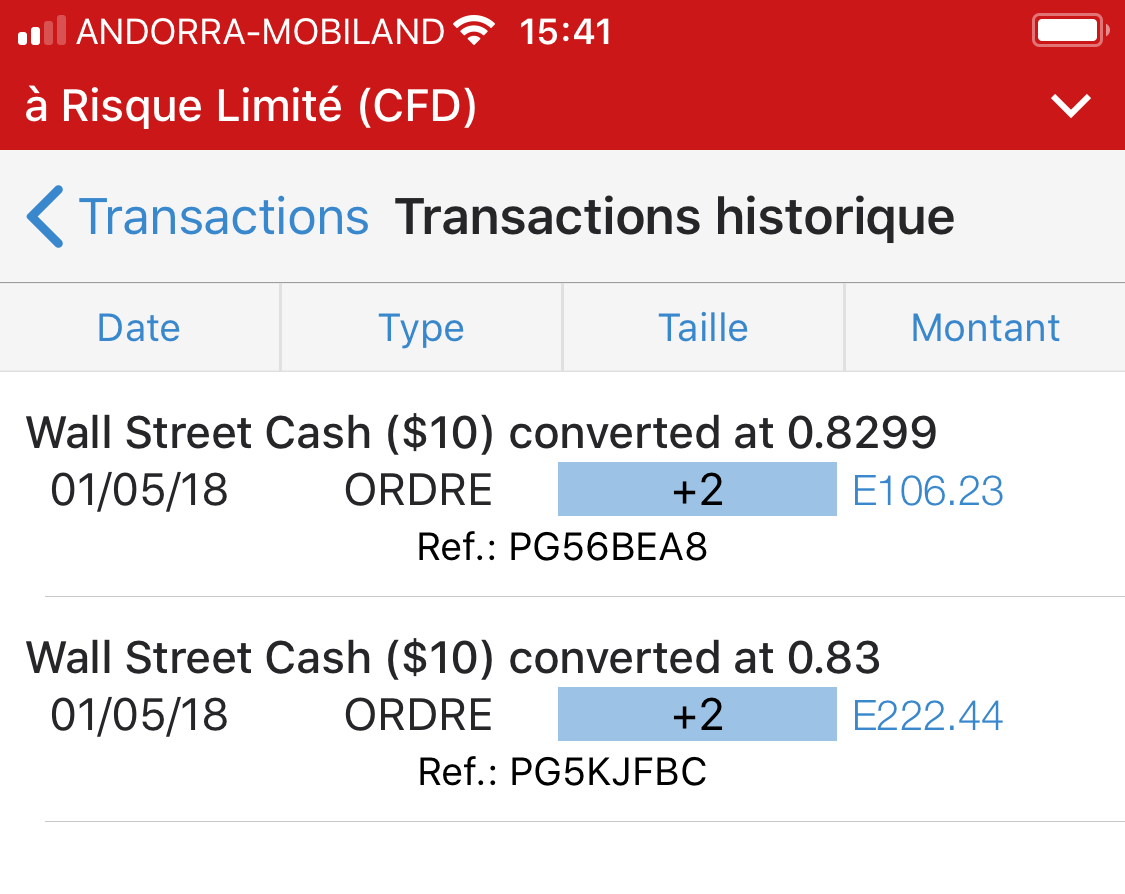Open the E222.44 amount link
Image resolution: width=1125 pixels, height=894 pixels.
[928, 716]
